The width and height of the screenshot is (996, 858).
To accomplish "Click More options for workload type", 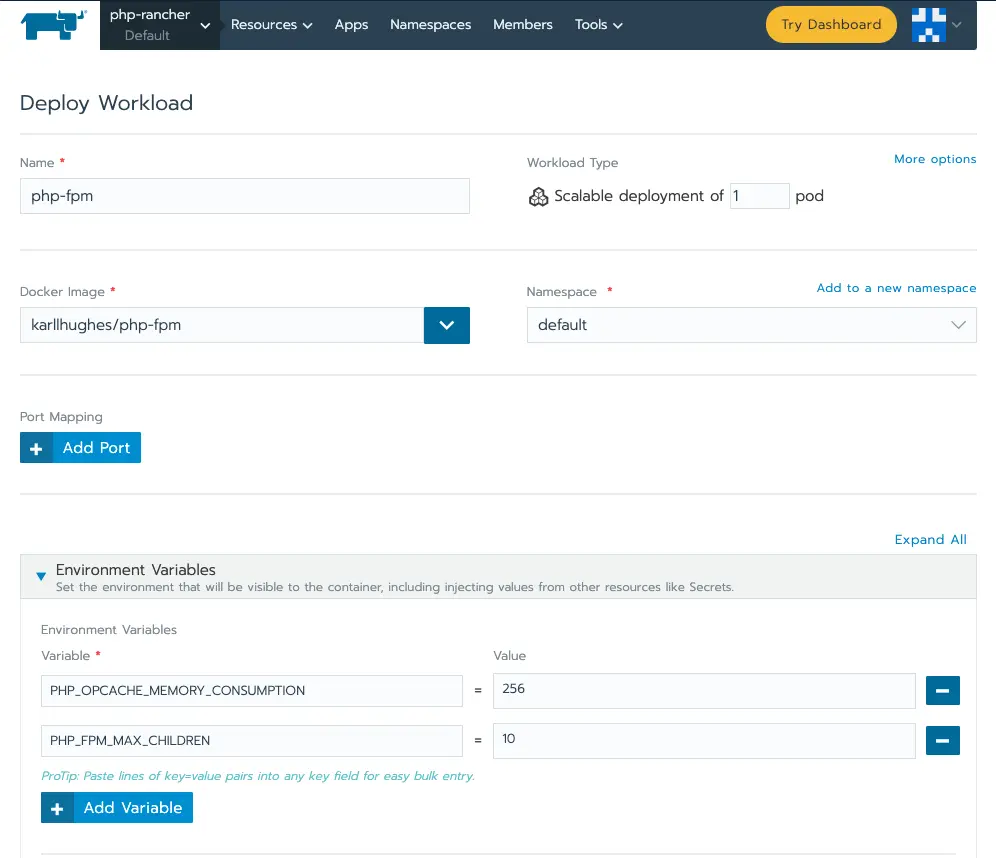I will click(935, 159).
